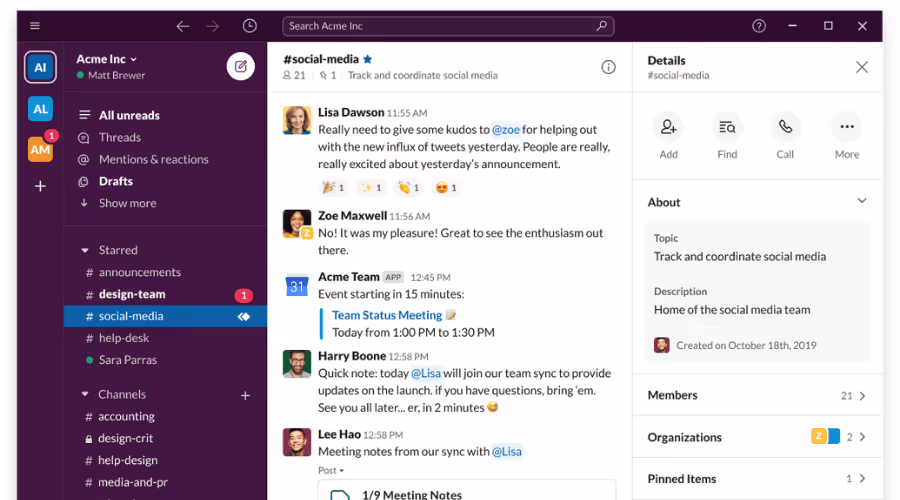Collapse the Channels section
Screen dimensions: 900x500
85,394
